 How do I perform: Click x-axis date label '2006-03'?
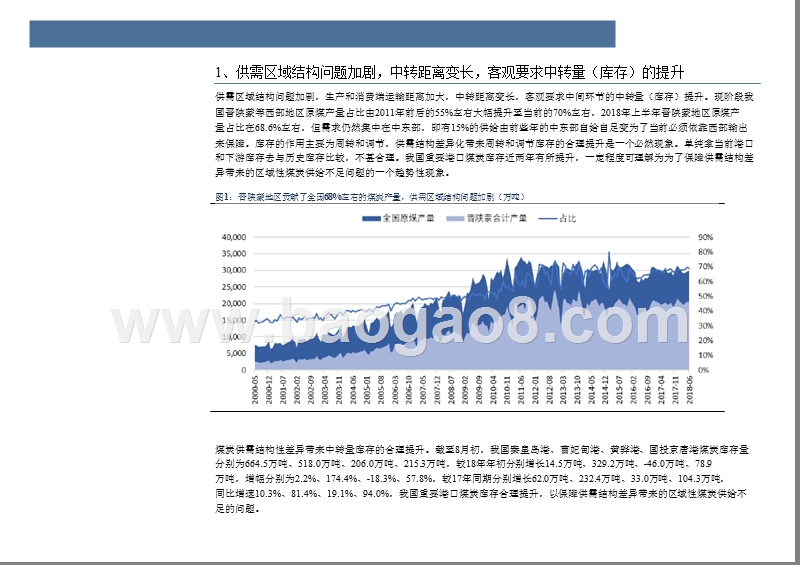[x=395, y=390]
